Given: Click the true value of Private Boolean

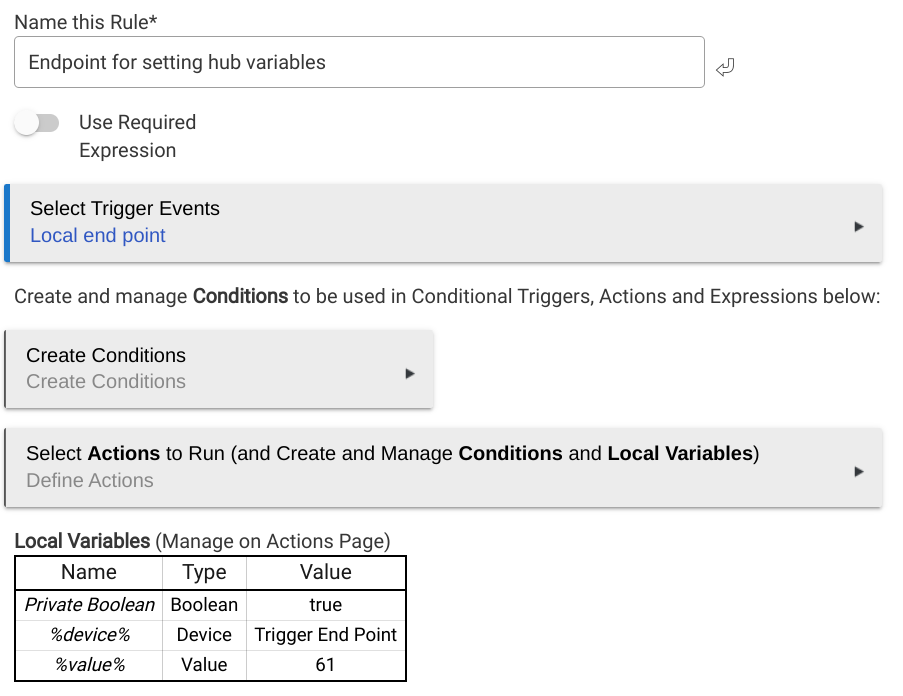Looking at the screenshot, I should (x=326, y=605).
